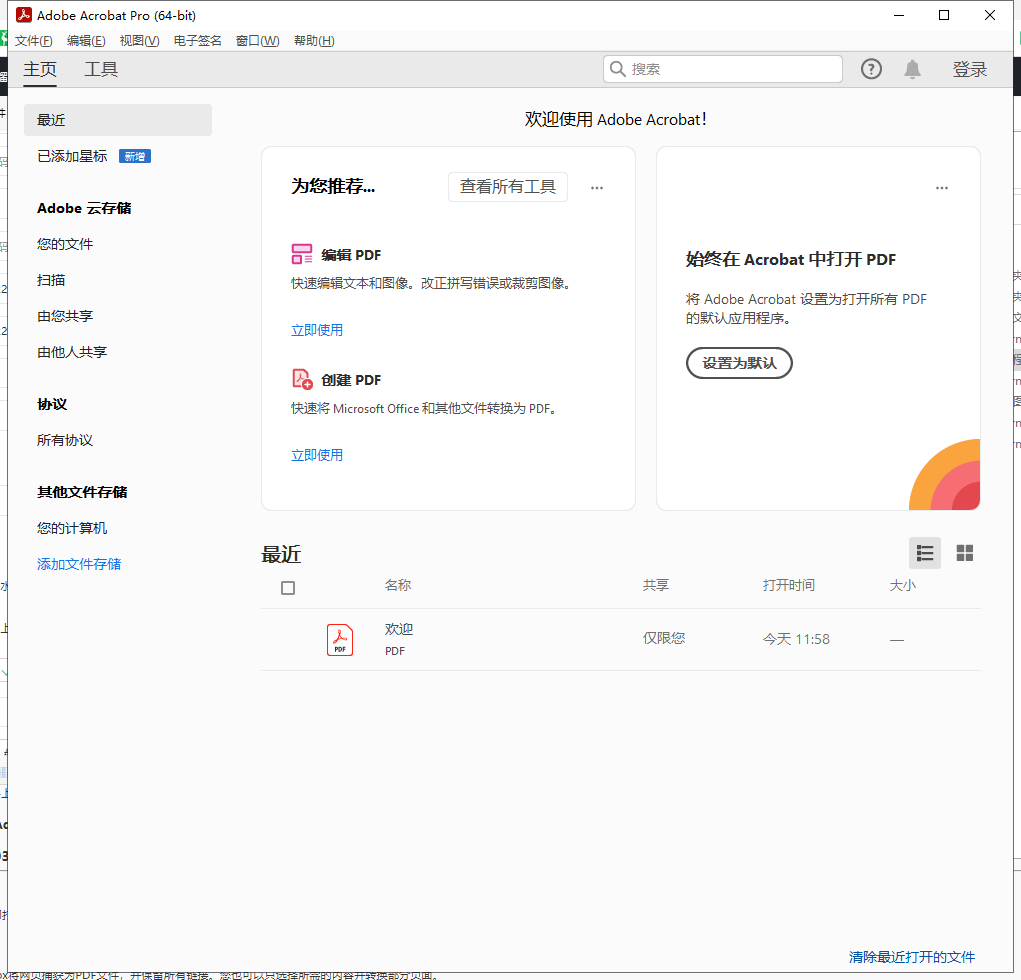
Task: Click the 编辑 PDF tool icon
Action: click(301, 254)
